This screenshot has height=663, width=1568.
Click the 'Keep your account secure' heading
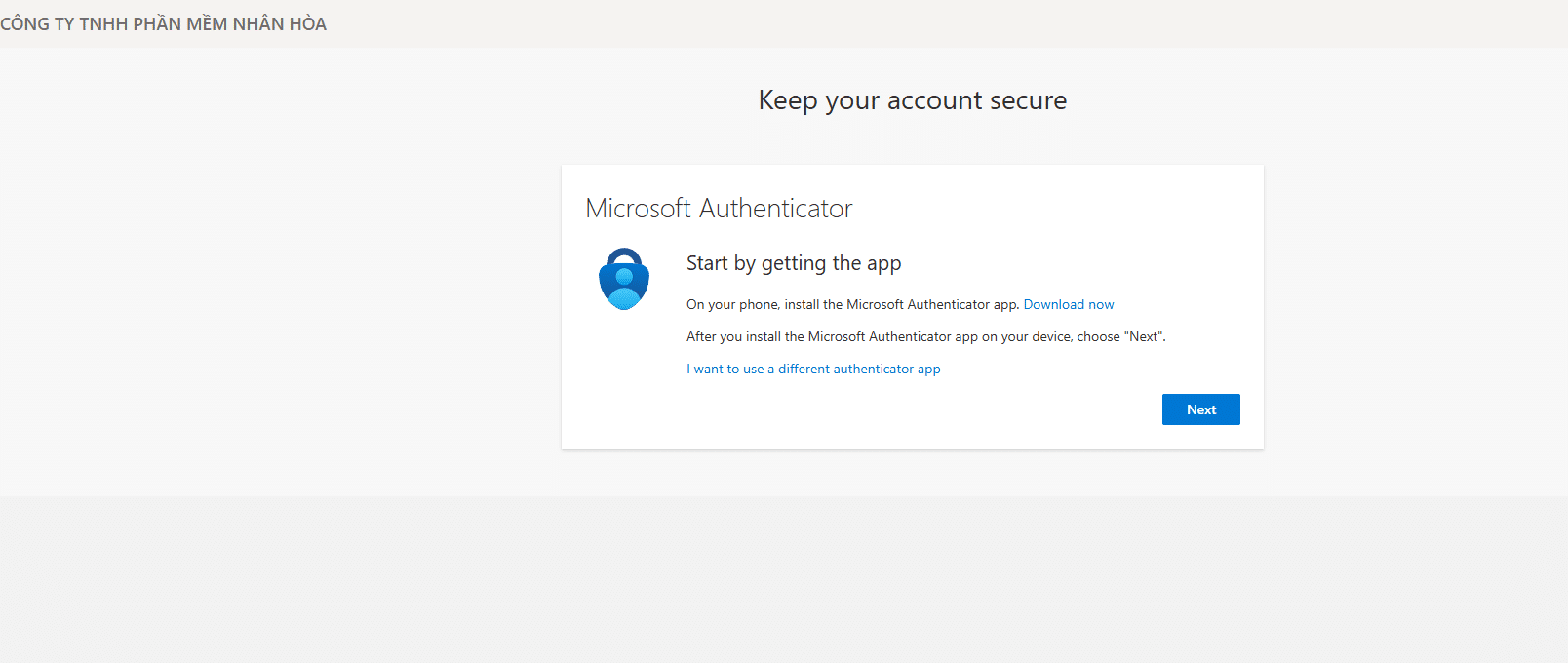point(912,100)
